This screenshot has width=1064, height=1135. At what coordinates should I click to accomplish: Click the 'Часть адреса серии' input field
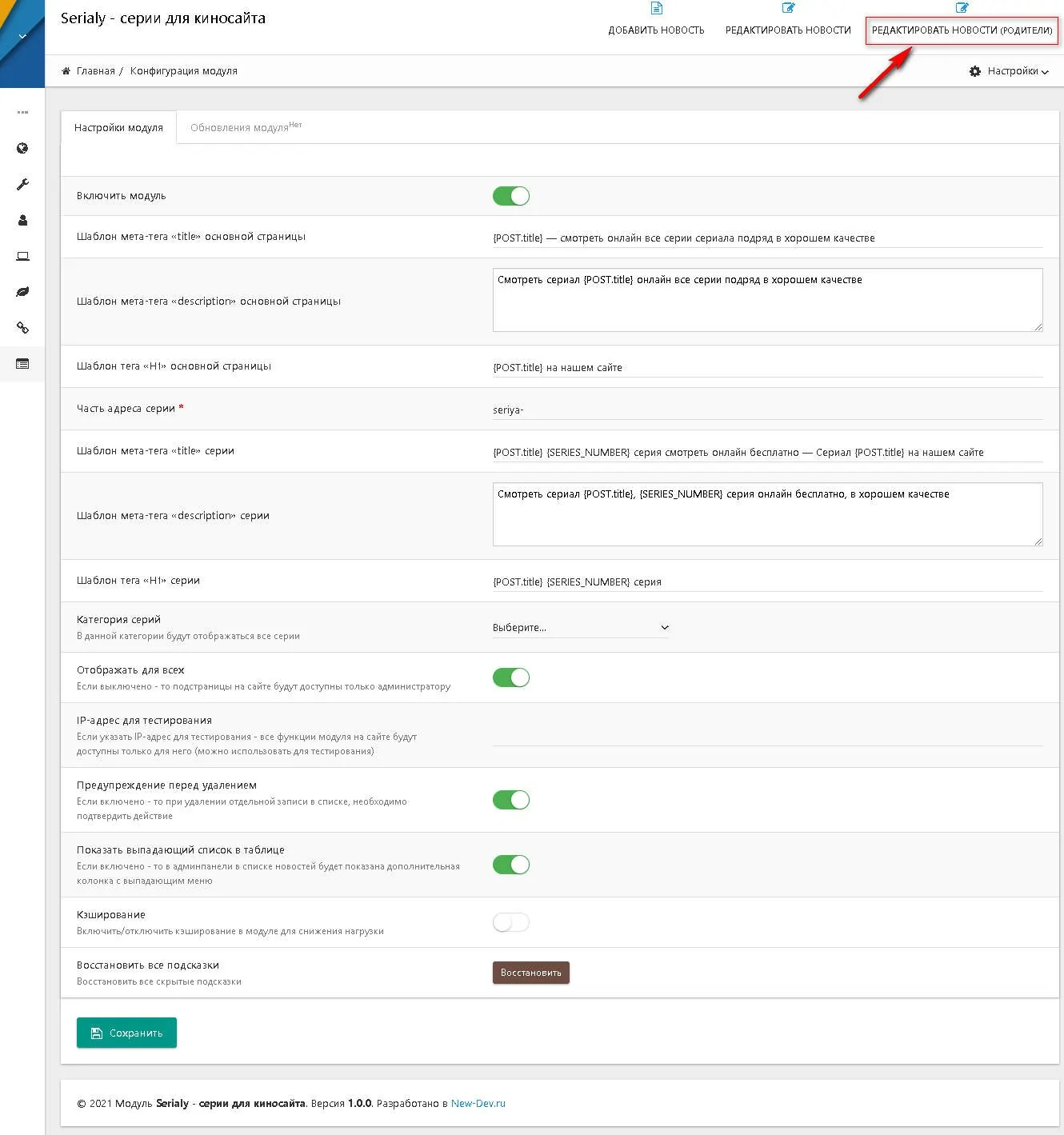tap(767, 410)
